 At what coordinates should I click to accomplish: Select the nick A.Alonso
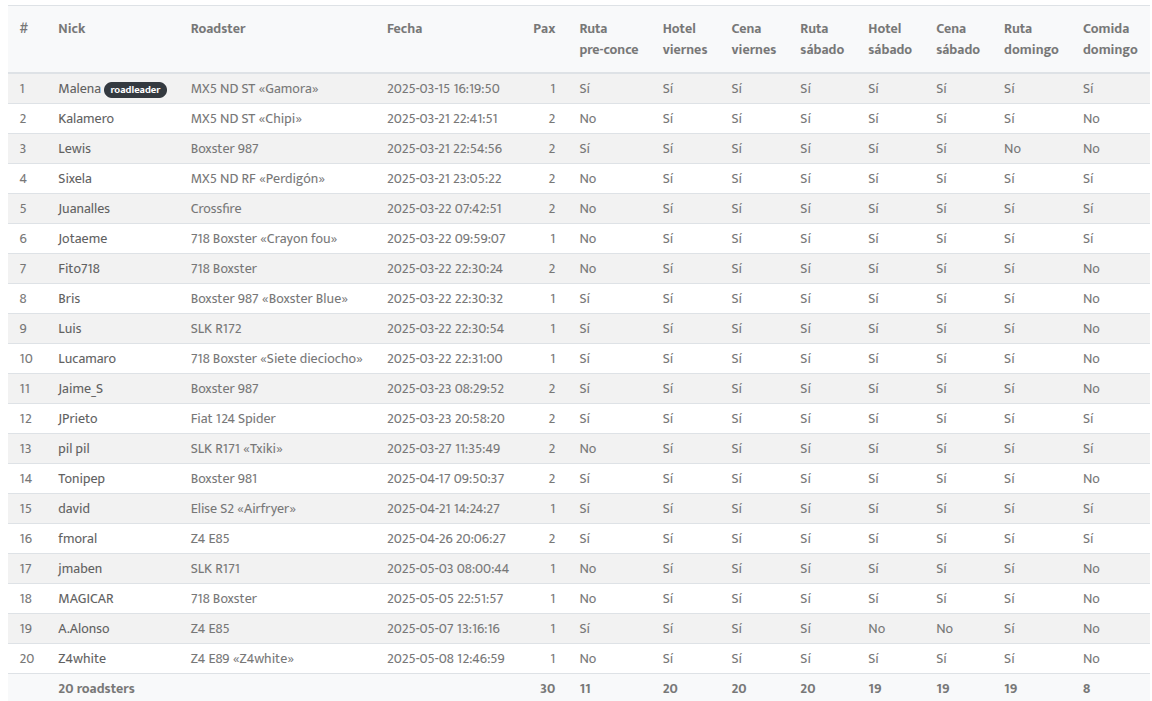point(84,629)
